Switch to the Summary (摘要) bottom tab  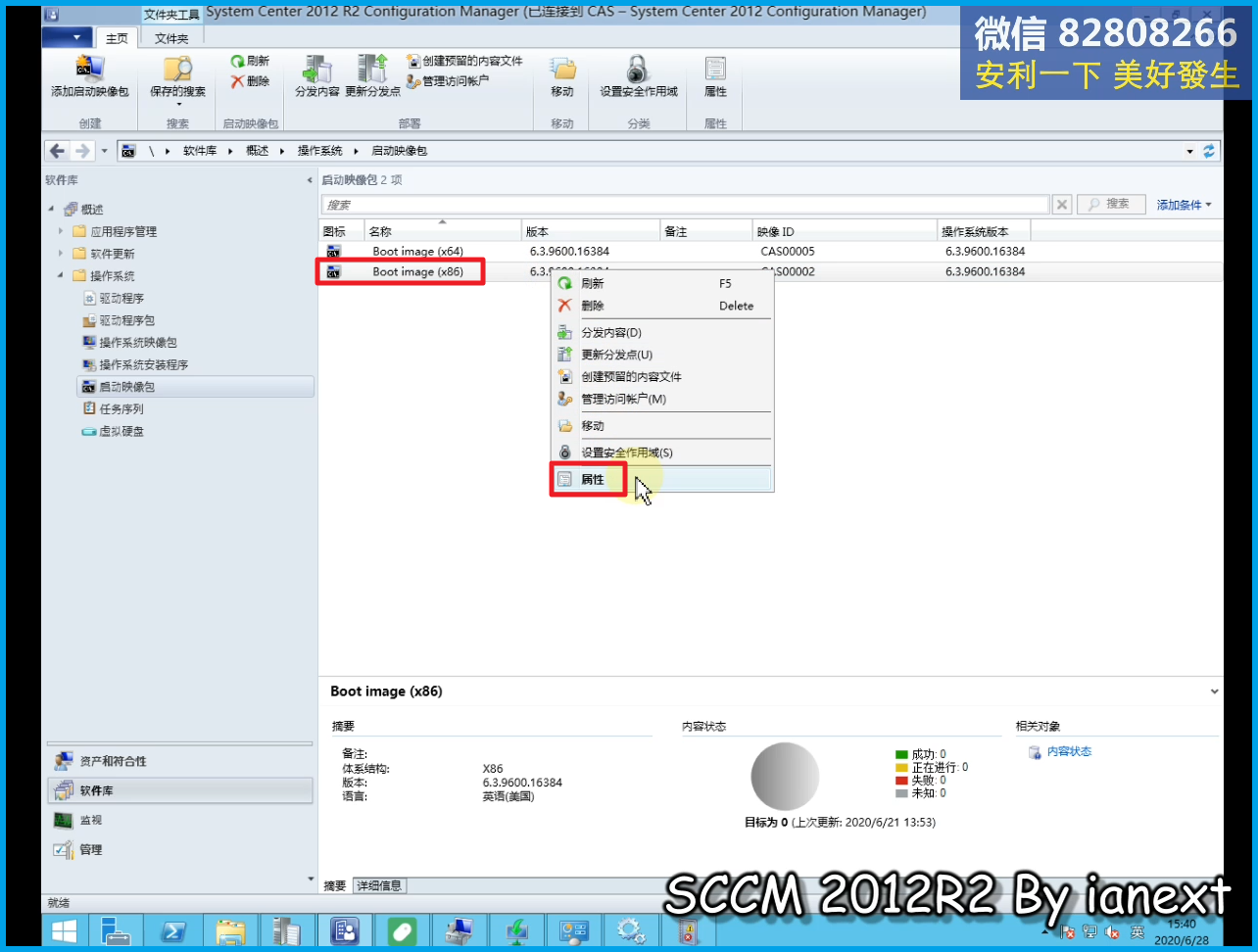coord(335,885)
